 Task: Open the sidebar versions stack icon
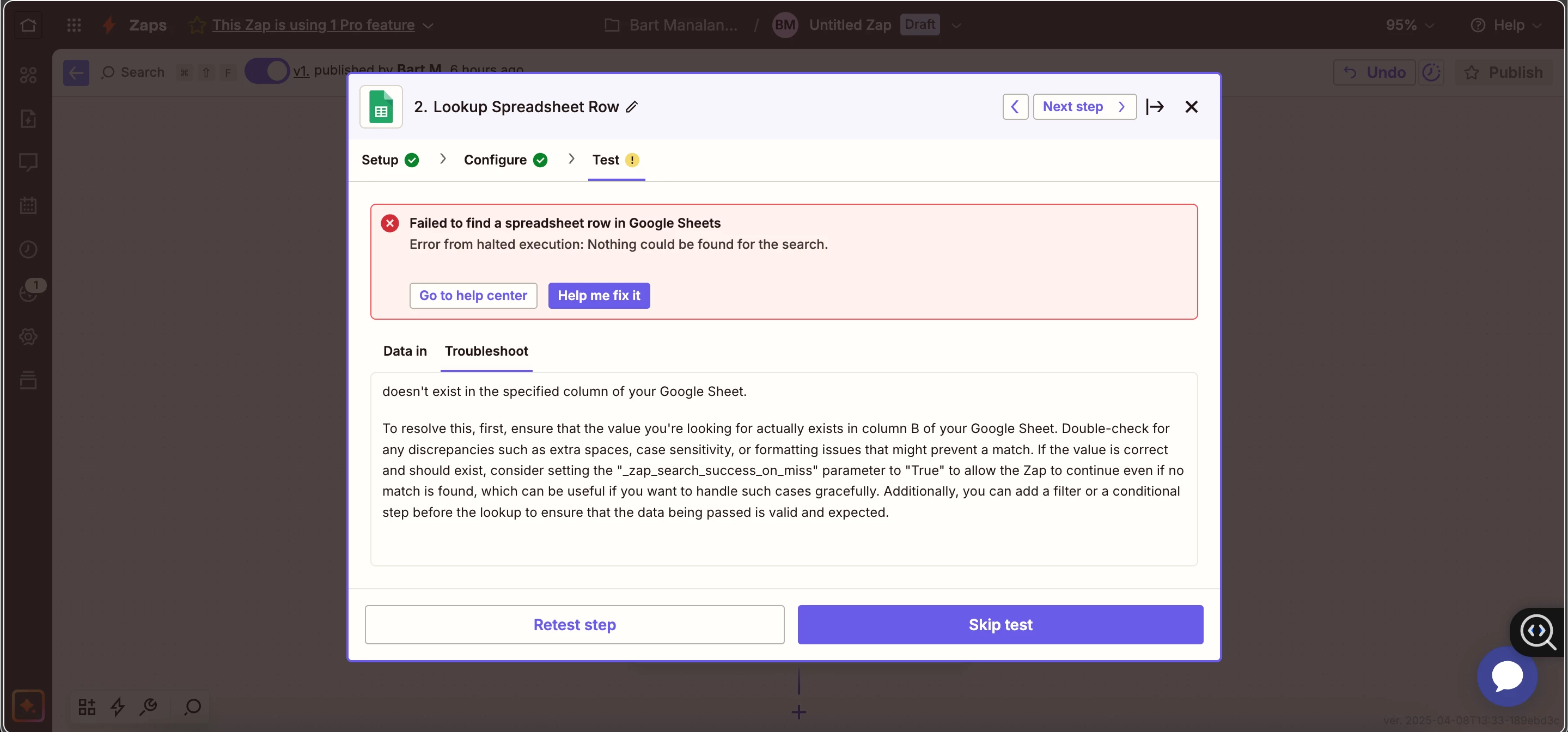(28, 380)
